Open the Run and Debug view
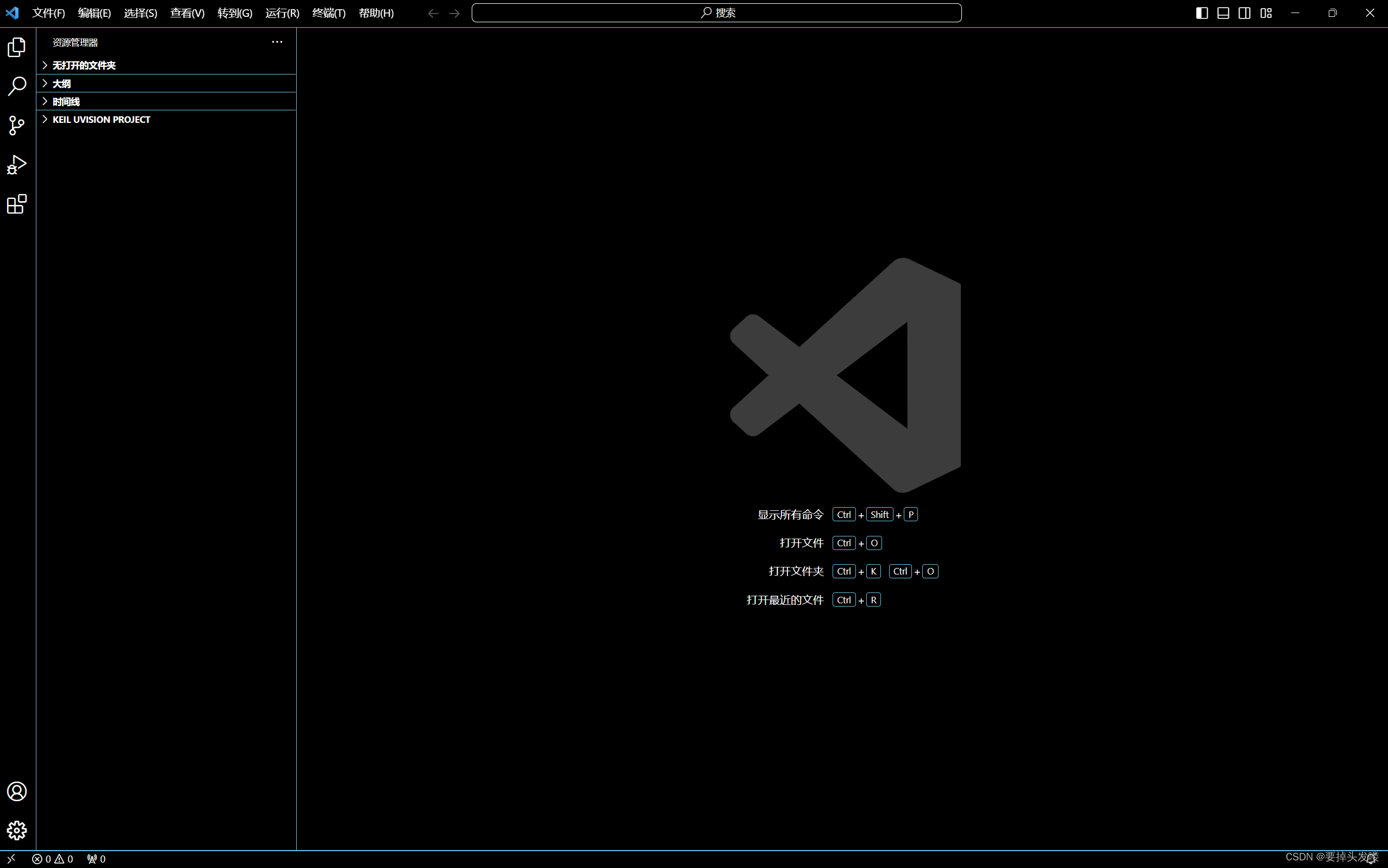1388x868 pixels. pyautogui.click(x=17, y=165)
